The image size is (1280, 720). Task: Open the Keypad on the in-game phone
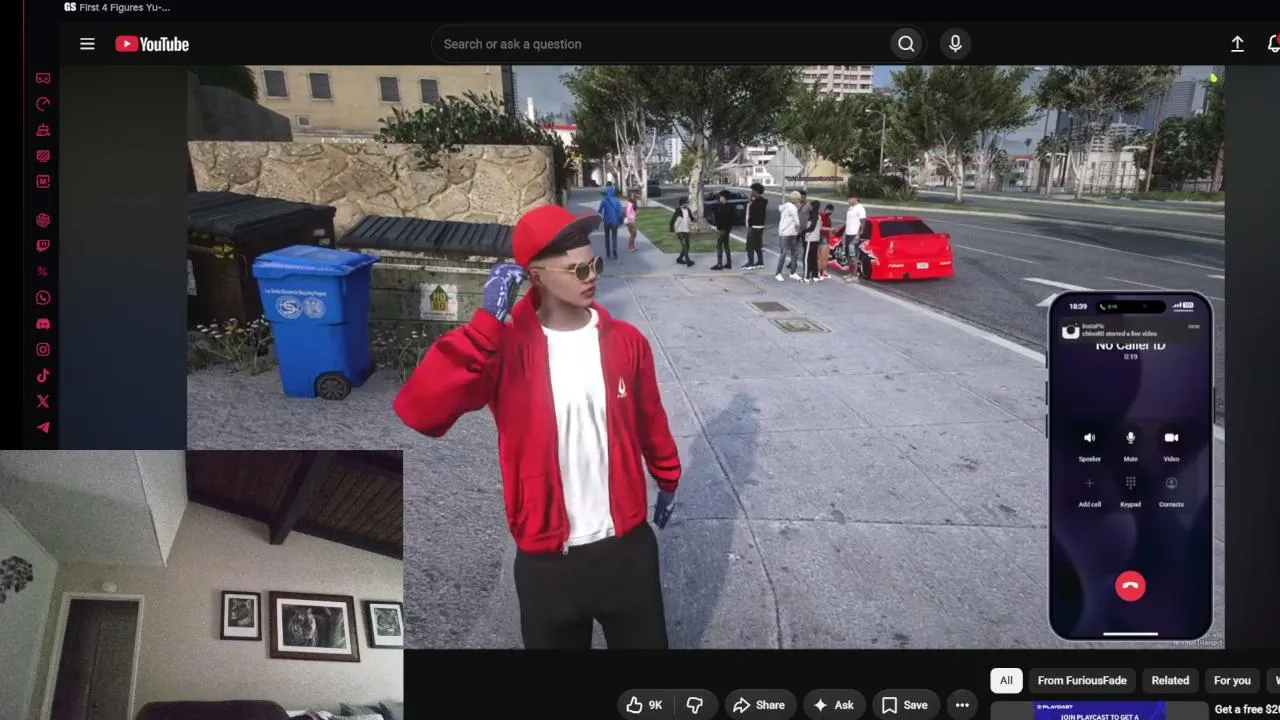click(1130, 491)
